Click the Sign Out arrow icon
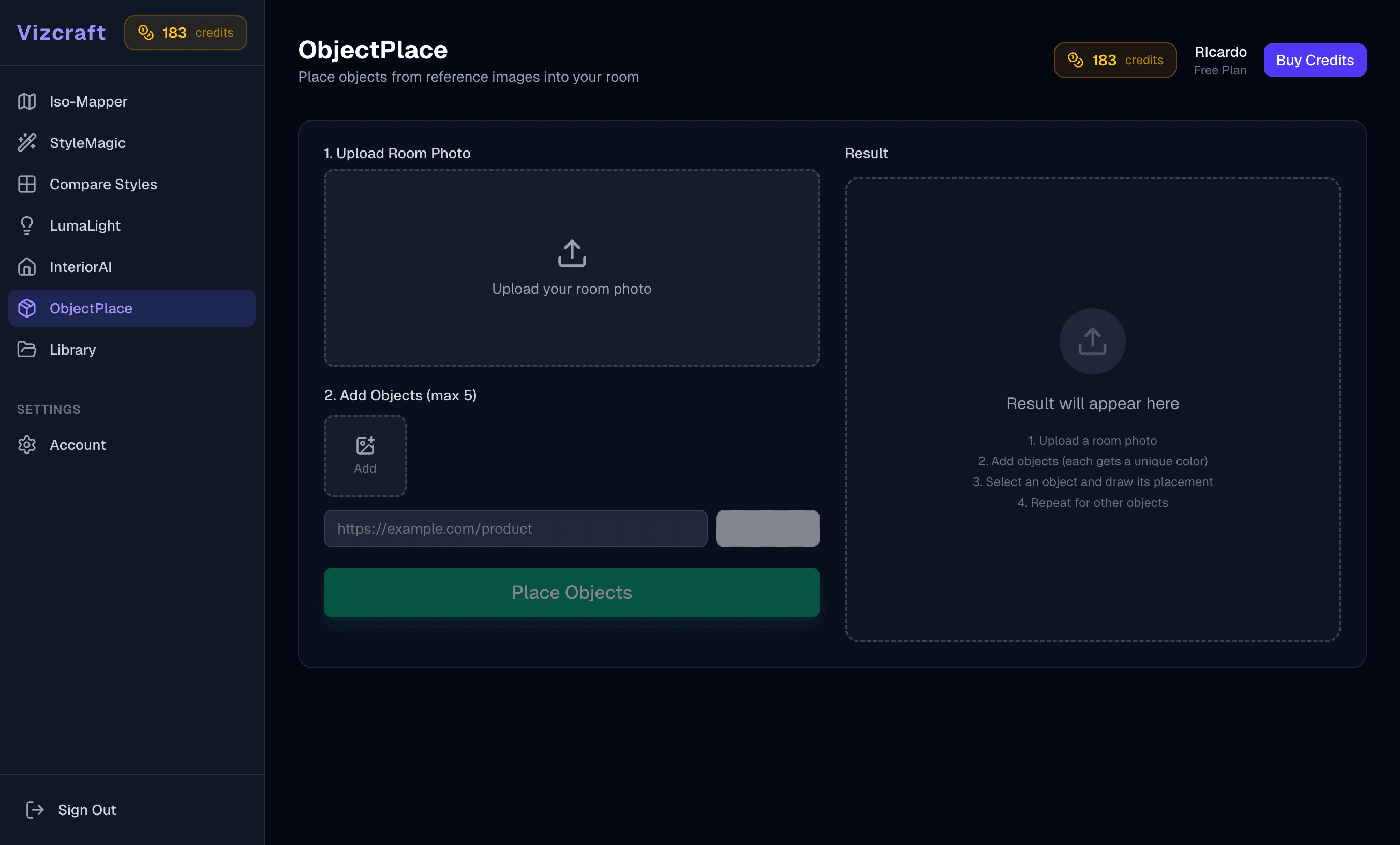This screenshot has width=1400, height=845. pyautogui.click(x=34, y=810)
